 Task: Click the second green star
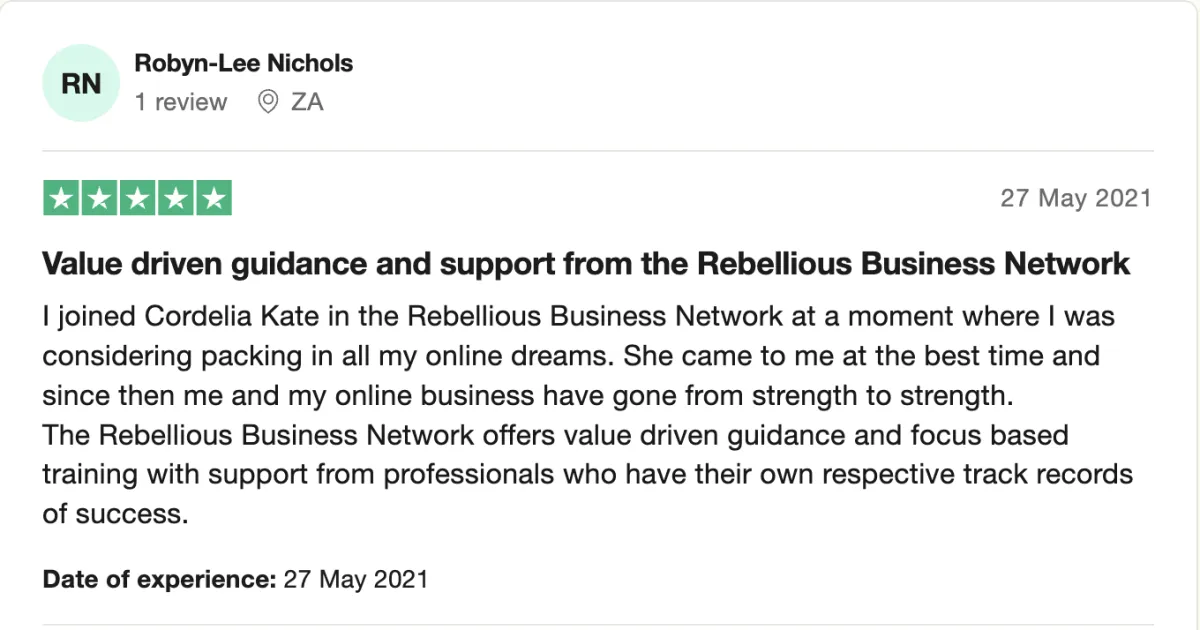pyautogui.click(x=100, y=198)
